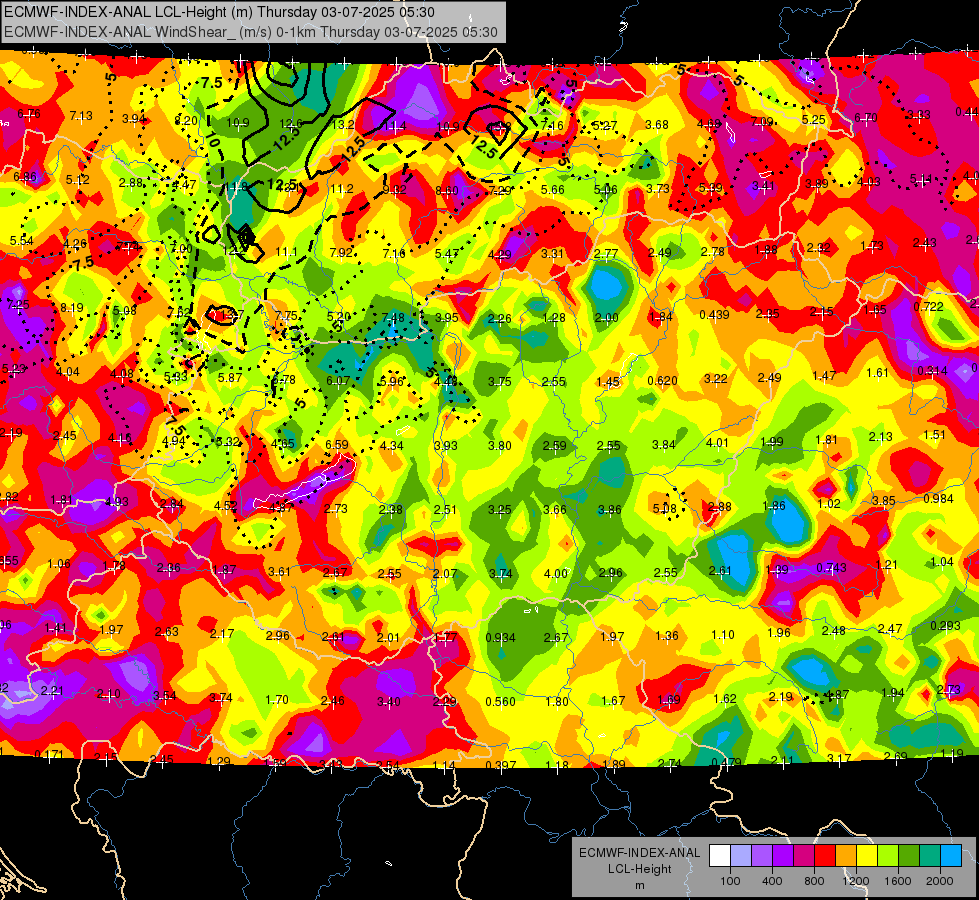Click the wind shear value 3.84

[x=664, y=444]
